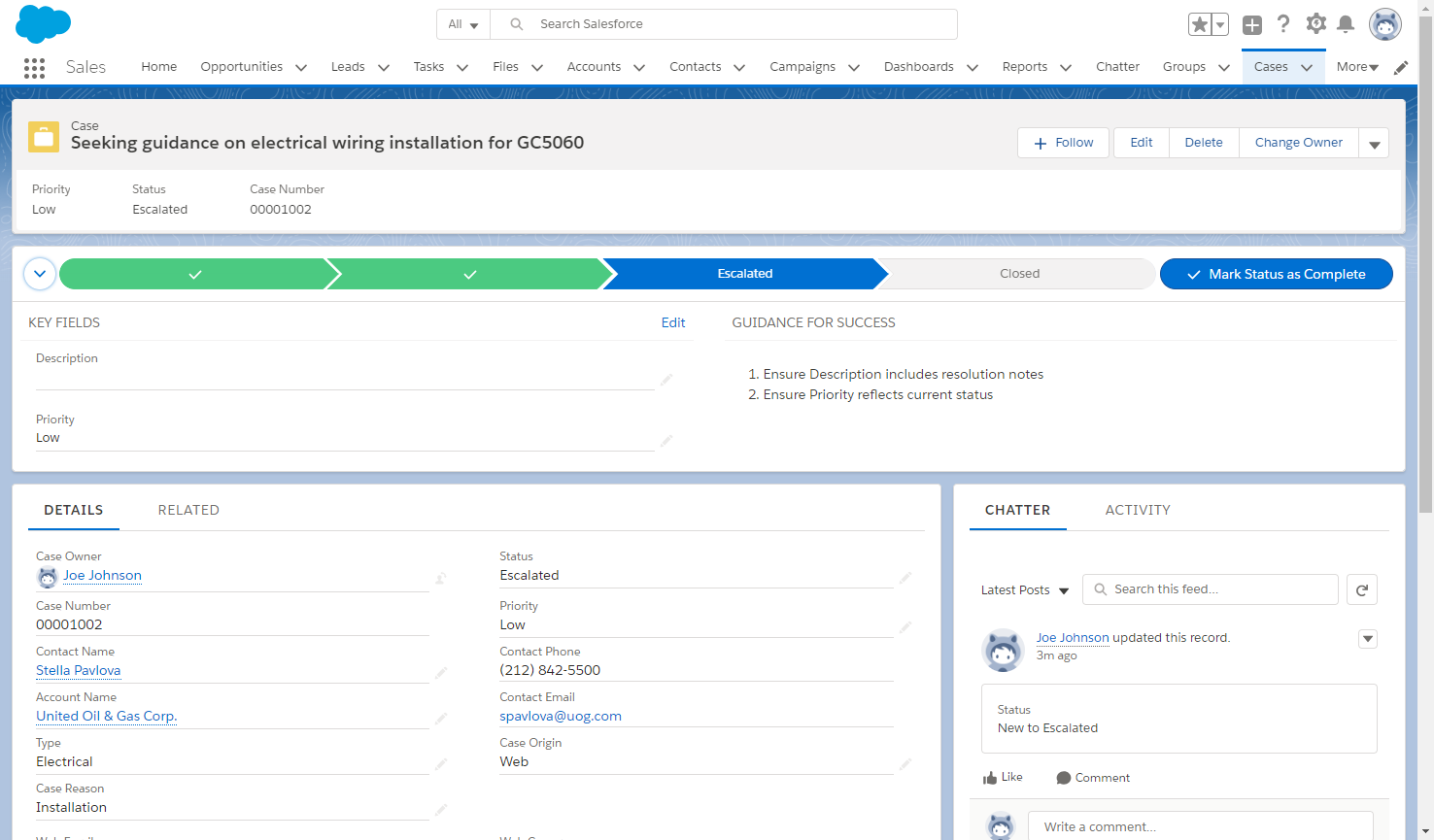This screenshot has height=840, width=1434.
Task: Follow this case
Action: (1063, 142)
